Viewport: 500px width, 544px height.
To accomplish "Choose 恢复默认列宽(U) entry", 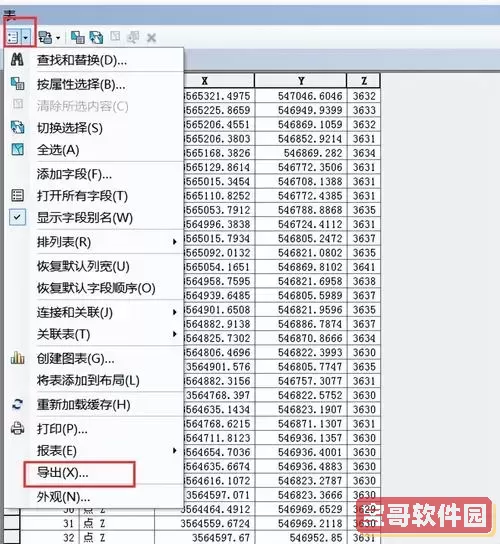I will pyautogui.click(x=94, y=266).
